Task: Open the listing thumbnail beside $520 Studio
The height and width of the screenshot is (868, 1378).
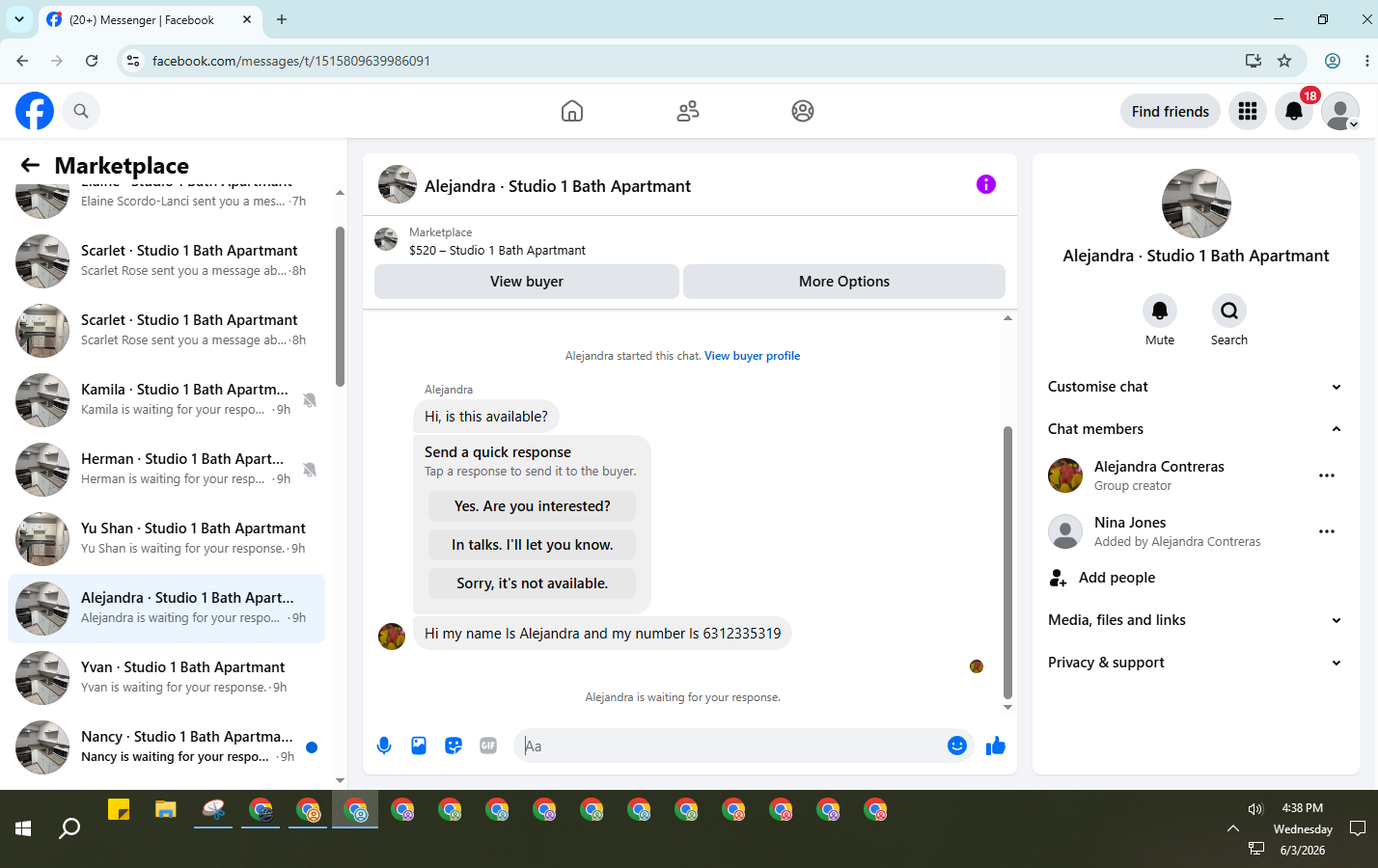Action: coord(386,239)
